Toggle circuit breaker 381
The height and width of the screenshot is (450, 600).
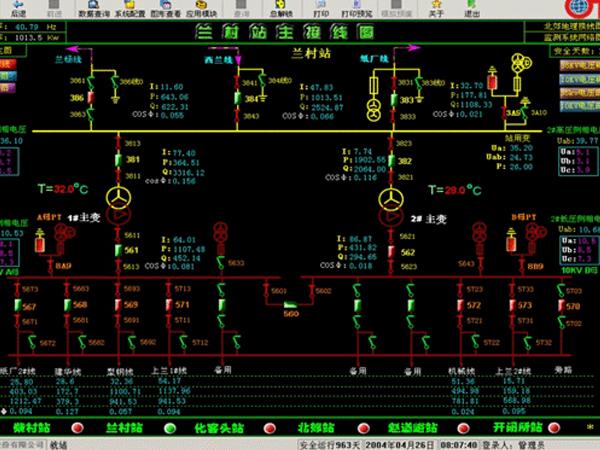[x=119, y=159]
